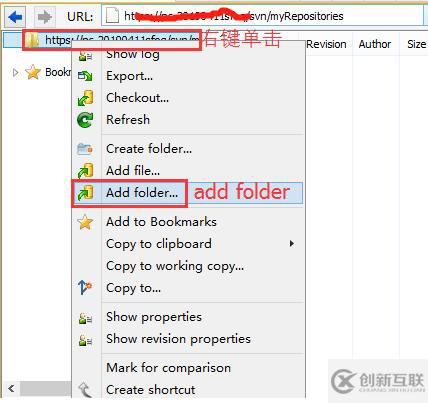Click the Create folder icon
This screenshot has height=403, width=428.
85,149
